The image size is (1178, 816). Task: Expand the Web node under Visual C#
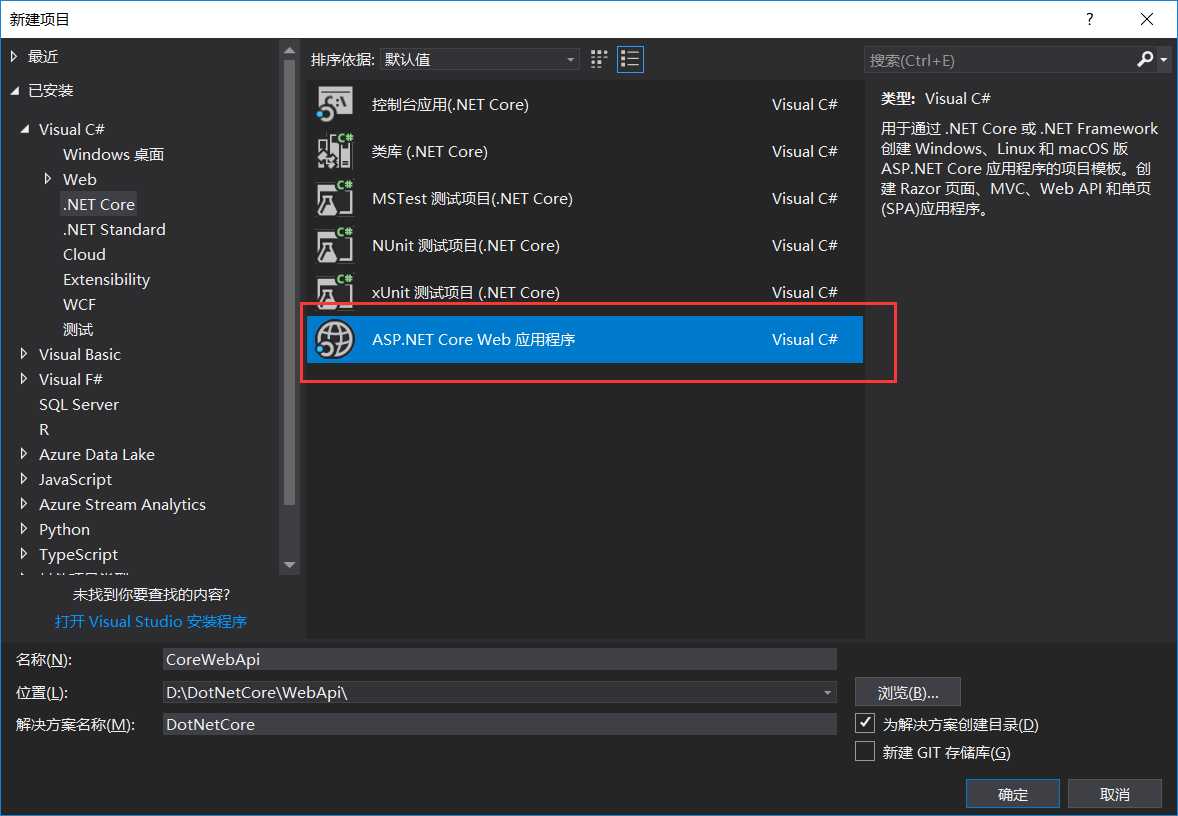(x=48, y=179)
